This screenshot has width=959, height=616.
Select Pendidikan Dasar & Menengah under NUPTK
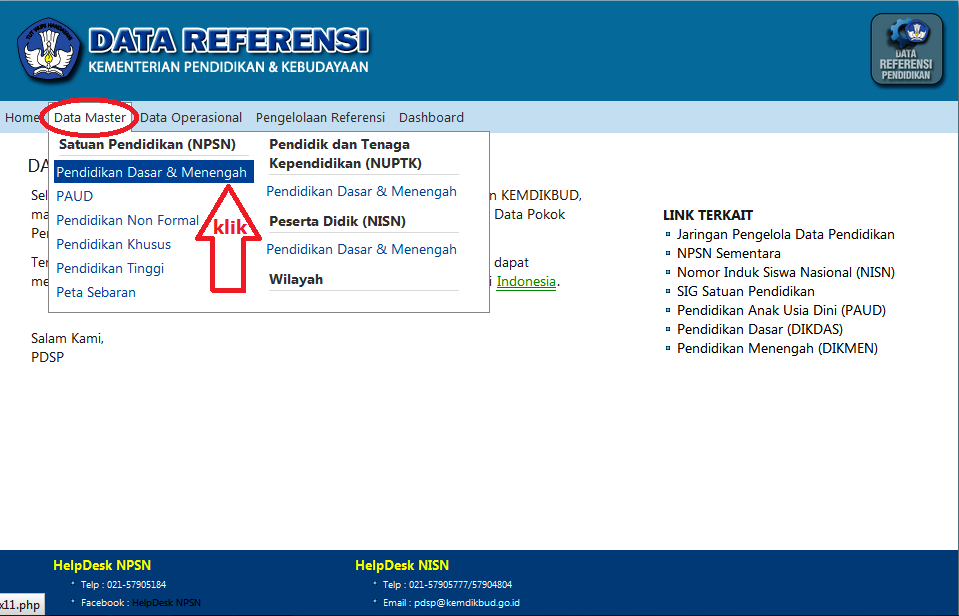pos(363,191)
